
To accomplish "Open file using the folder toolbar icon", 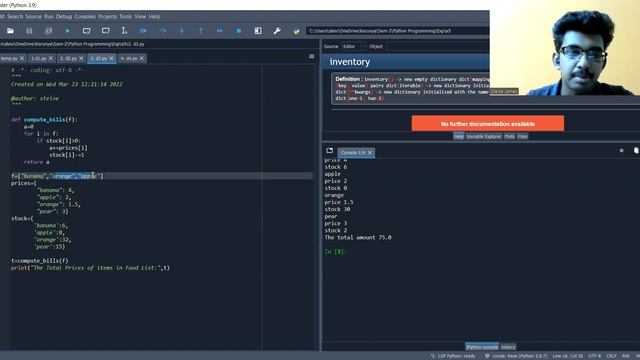I will pos(10,31).
